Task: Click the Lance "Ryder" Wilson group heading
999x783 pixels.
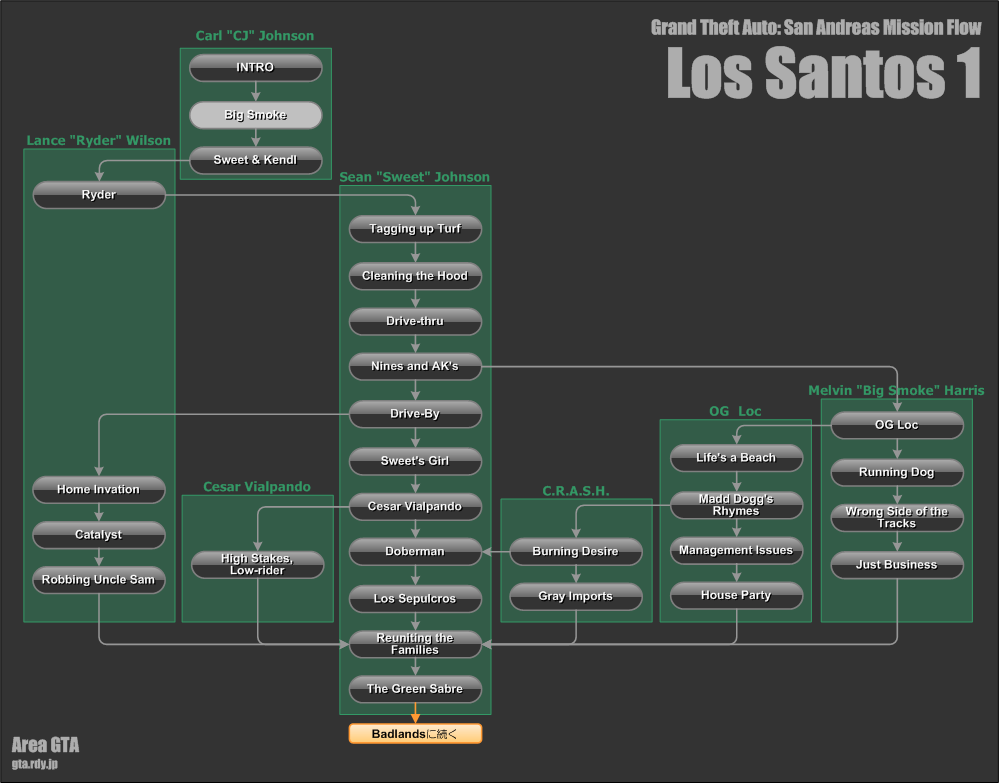Action: point(99,140)
